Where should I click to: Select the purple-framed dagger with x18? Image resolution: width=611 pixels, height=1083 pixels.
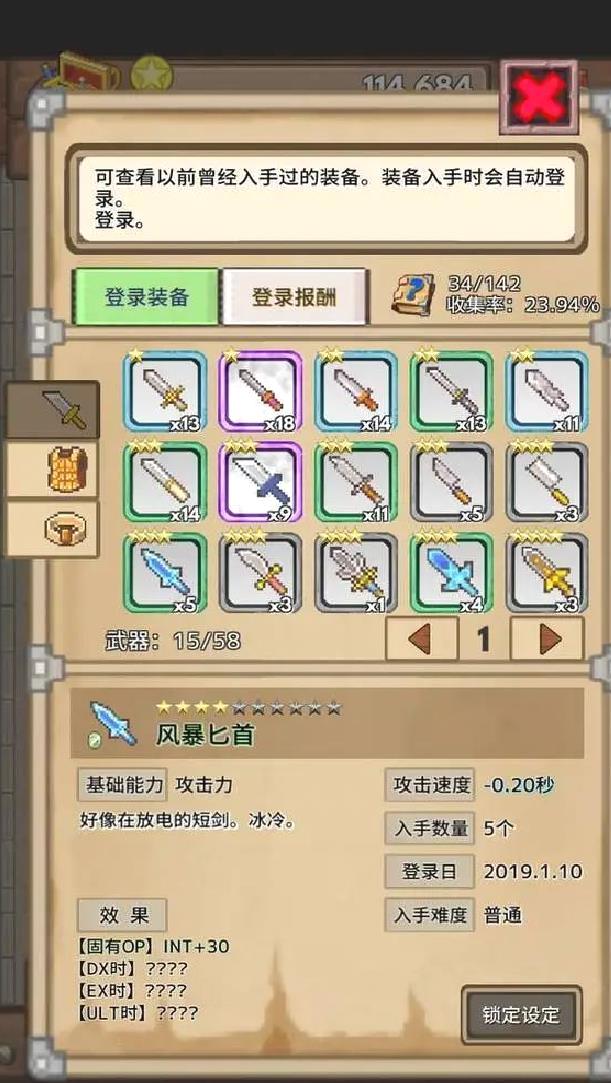tap(260, 392)
